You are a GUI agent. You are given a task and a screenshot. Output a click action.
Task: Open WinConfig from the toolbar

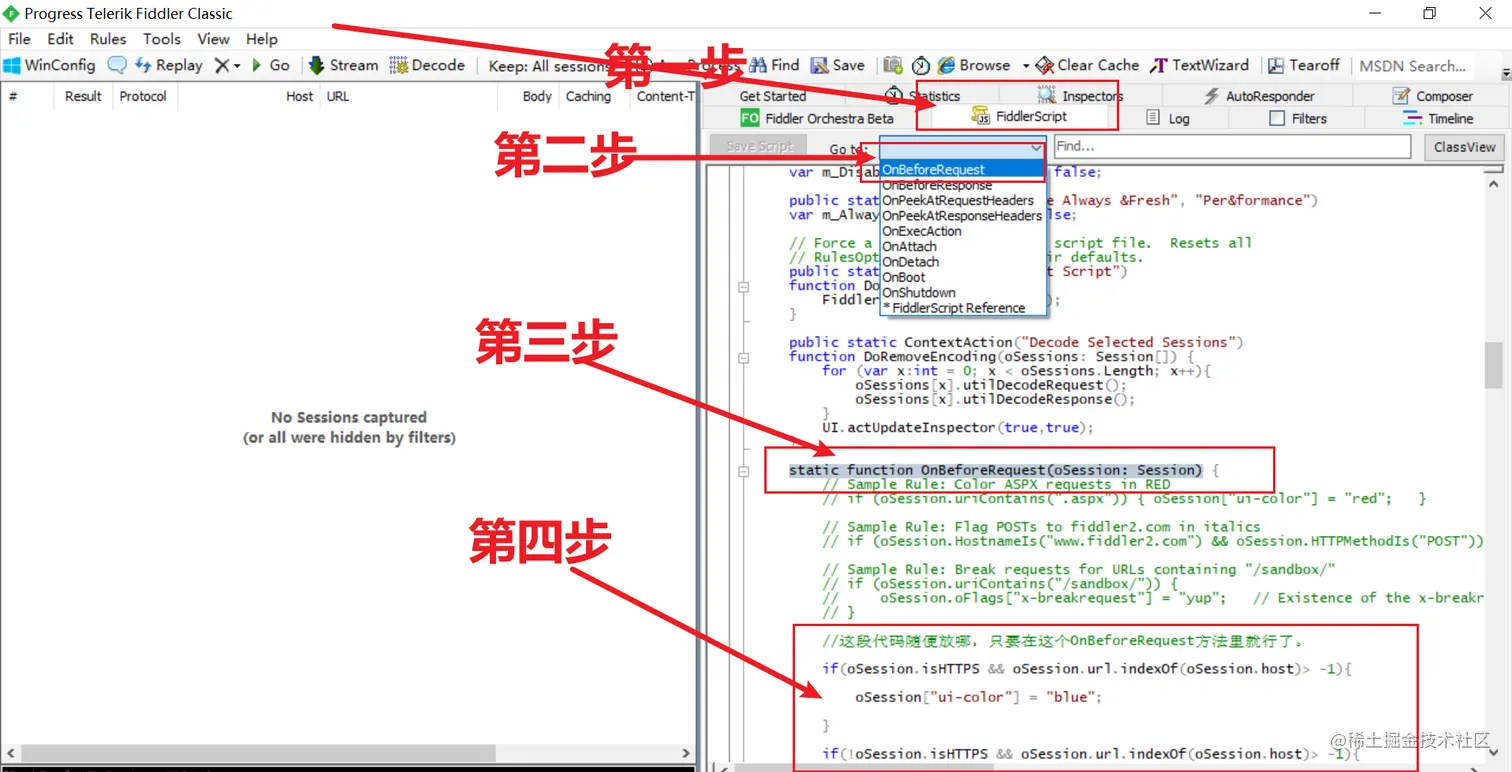[x=49, y=65]
